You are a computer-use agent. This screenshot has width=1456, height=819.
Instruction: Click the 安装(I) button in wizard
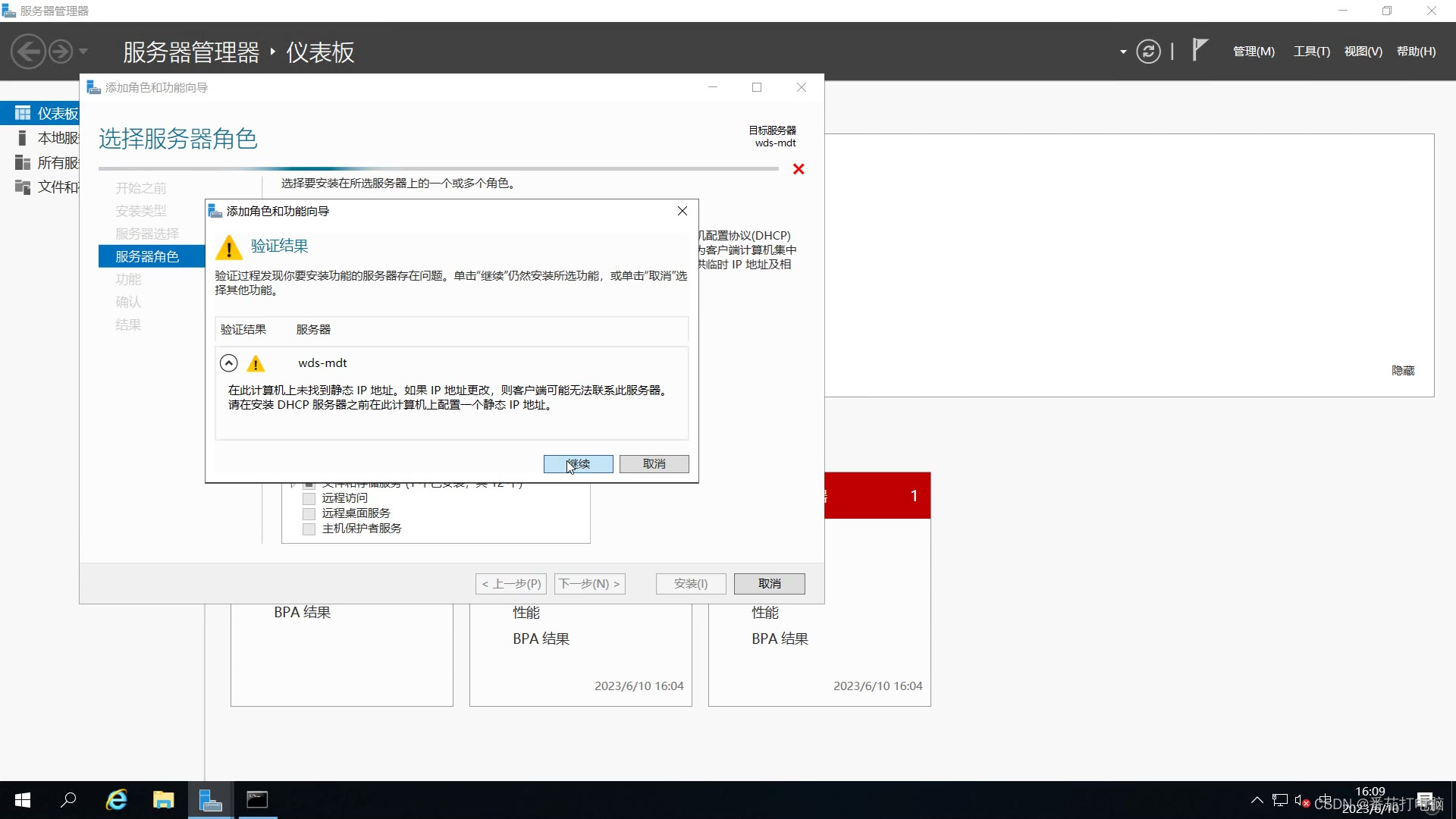(x=691, y=583)
